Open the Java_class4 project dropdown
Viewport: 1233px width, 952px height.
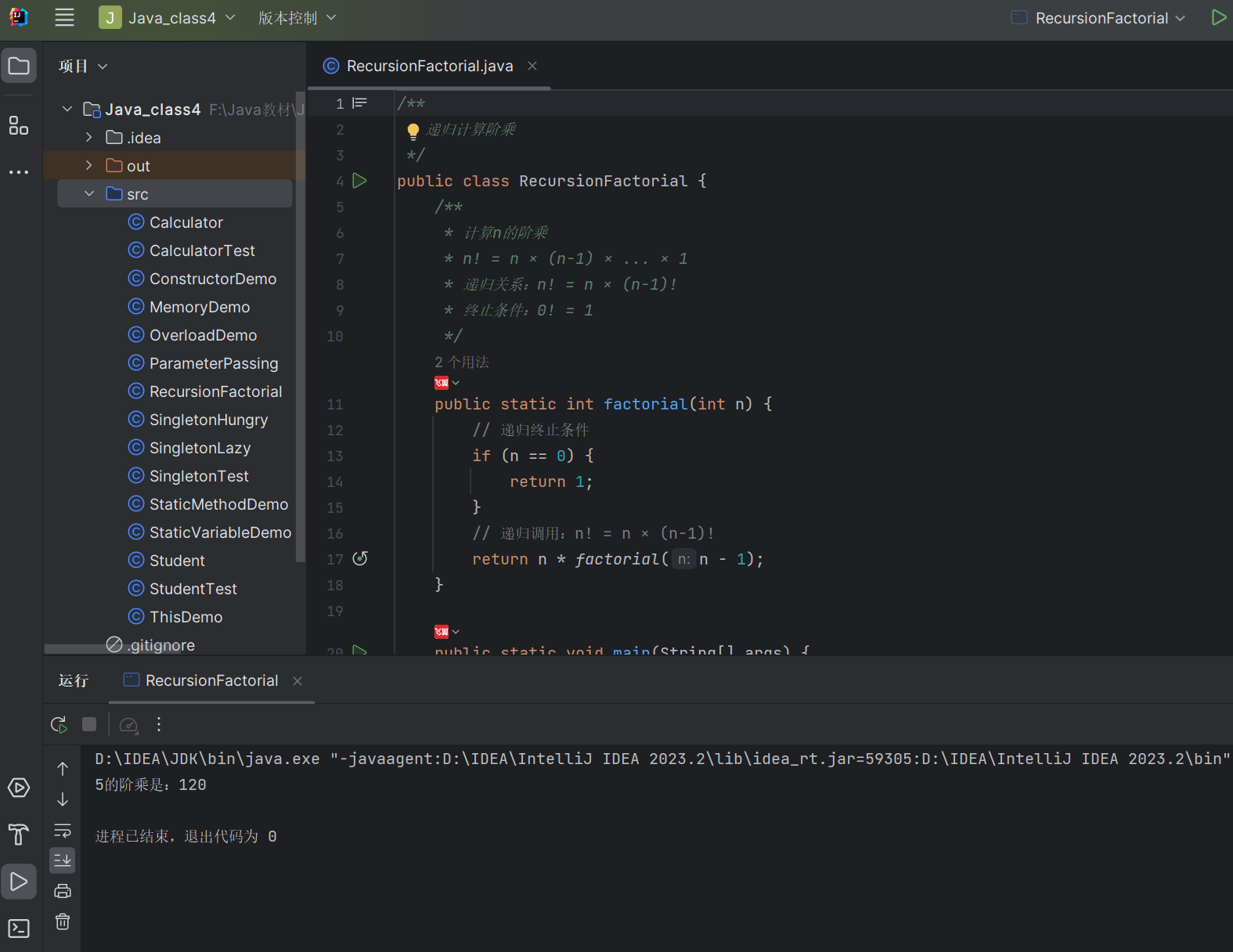168,17
